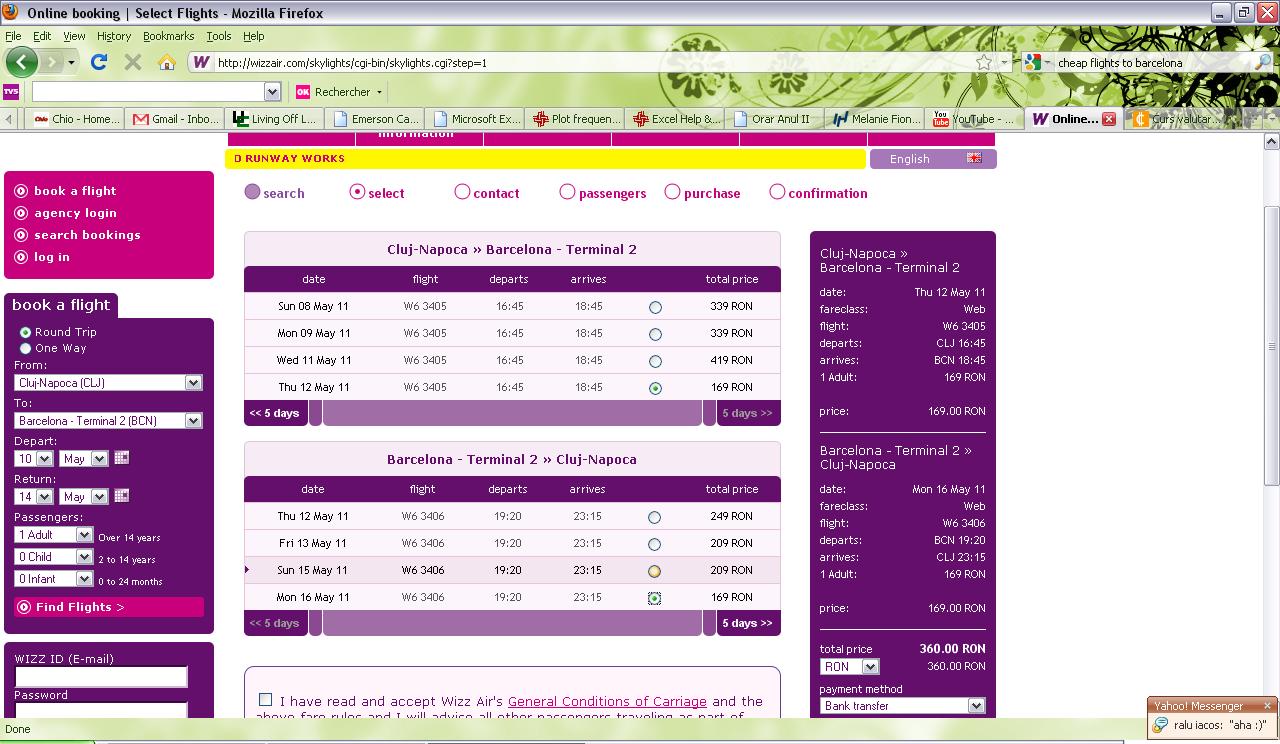The width and height of the screenshot is (1280, 744).
Task: Click the 'confirmation' step circle icon
Action: (777, 192)
